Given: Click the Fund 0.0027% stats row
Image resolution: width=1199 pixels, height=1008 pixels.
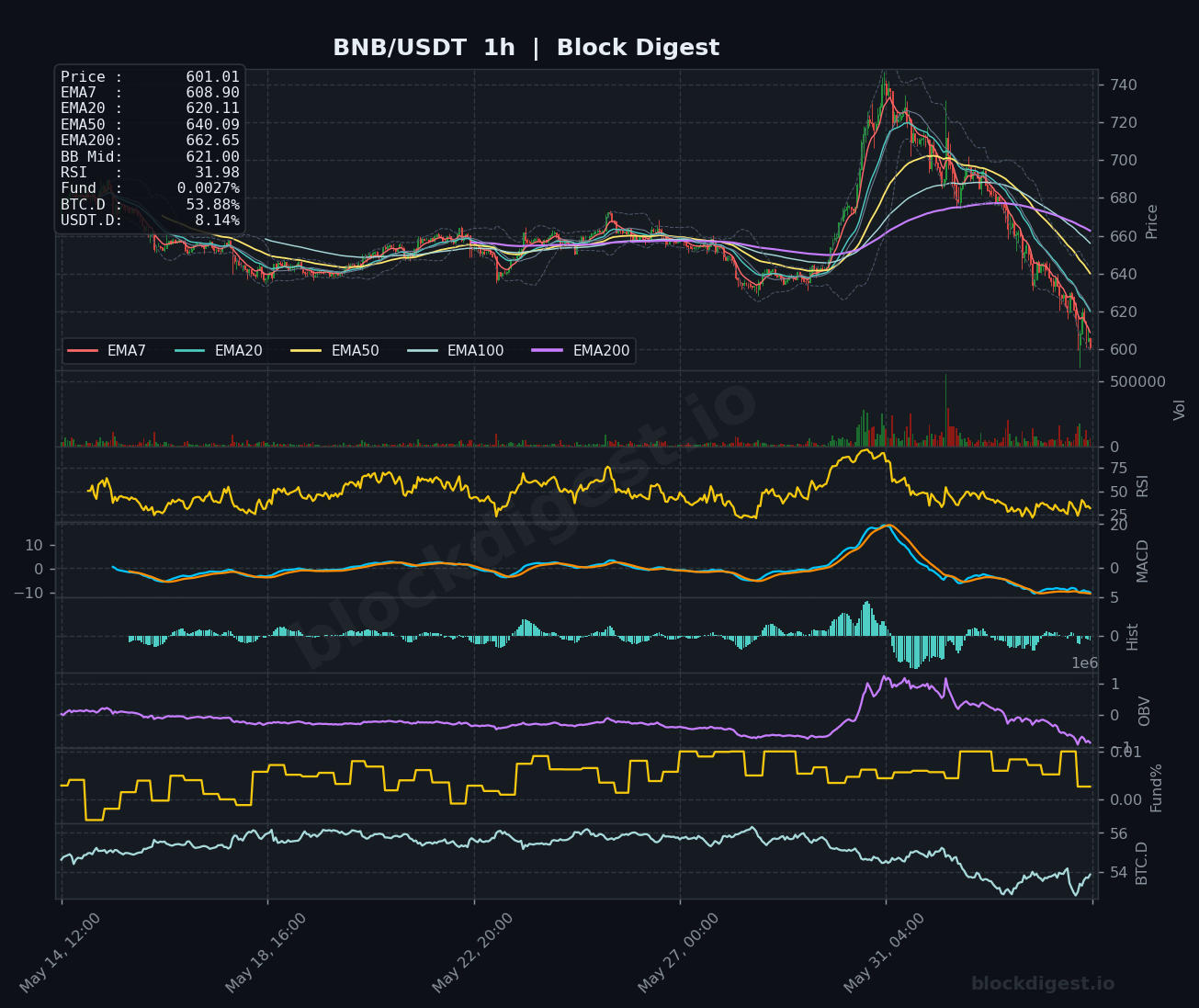Looking at the screenshot, I should point(150,188).
